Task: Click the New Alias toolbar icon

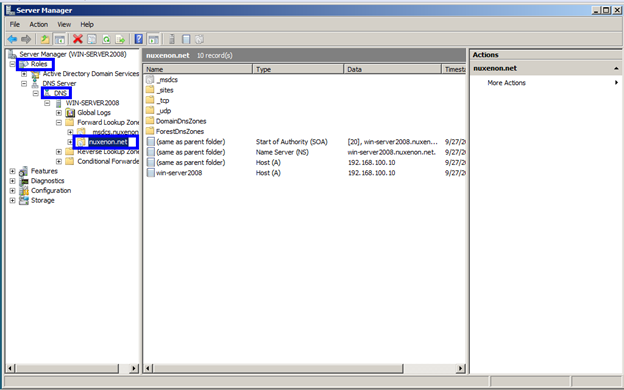Action: pyautogui.click(x=186, y=39)
